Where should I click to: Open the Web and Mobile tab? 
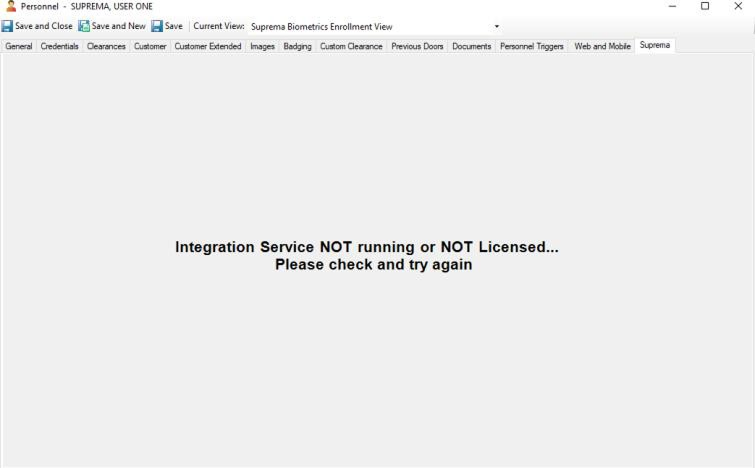(602, 46)
